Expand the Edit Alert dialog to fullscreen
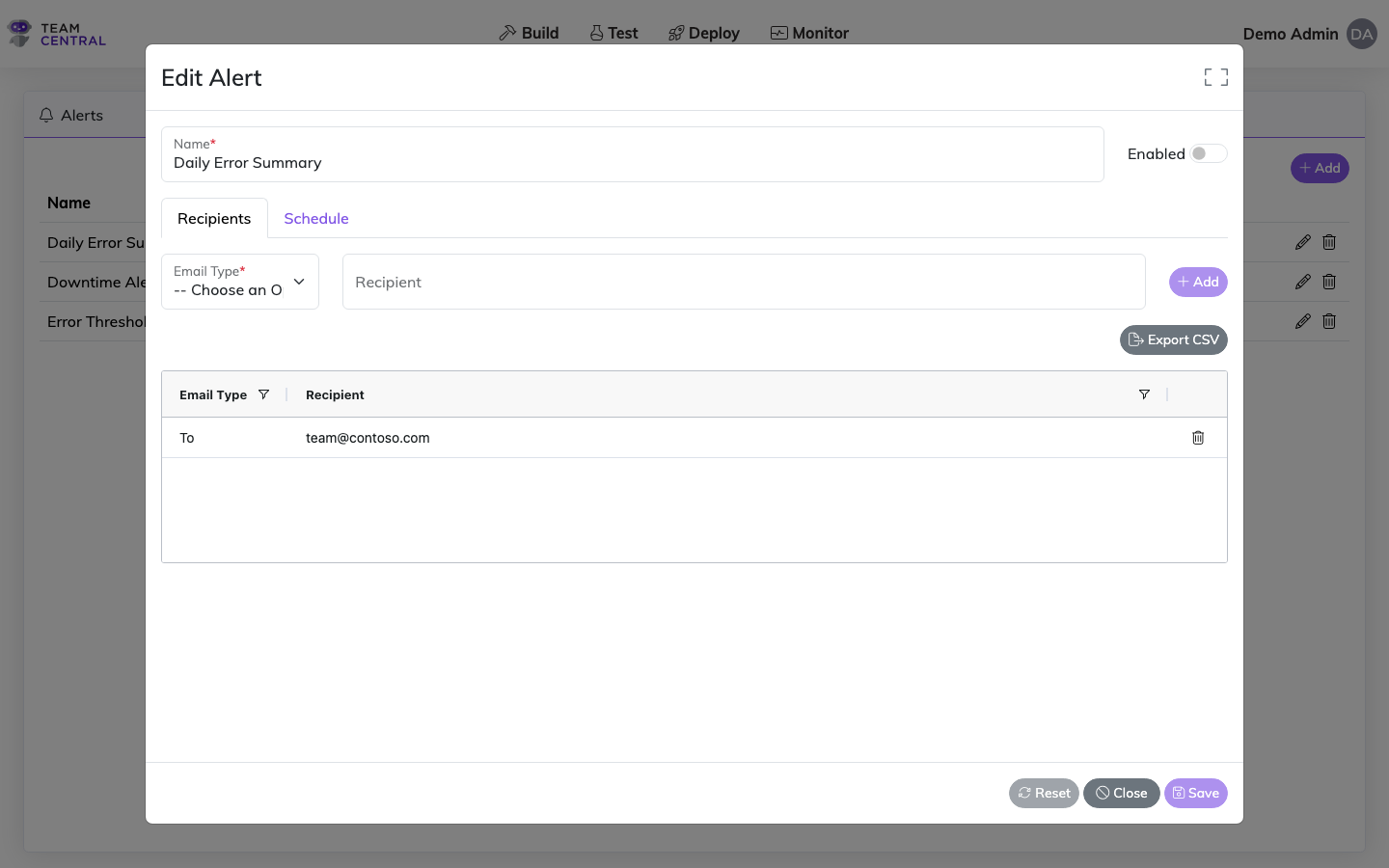 [x=1215, y=77]
